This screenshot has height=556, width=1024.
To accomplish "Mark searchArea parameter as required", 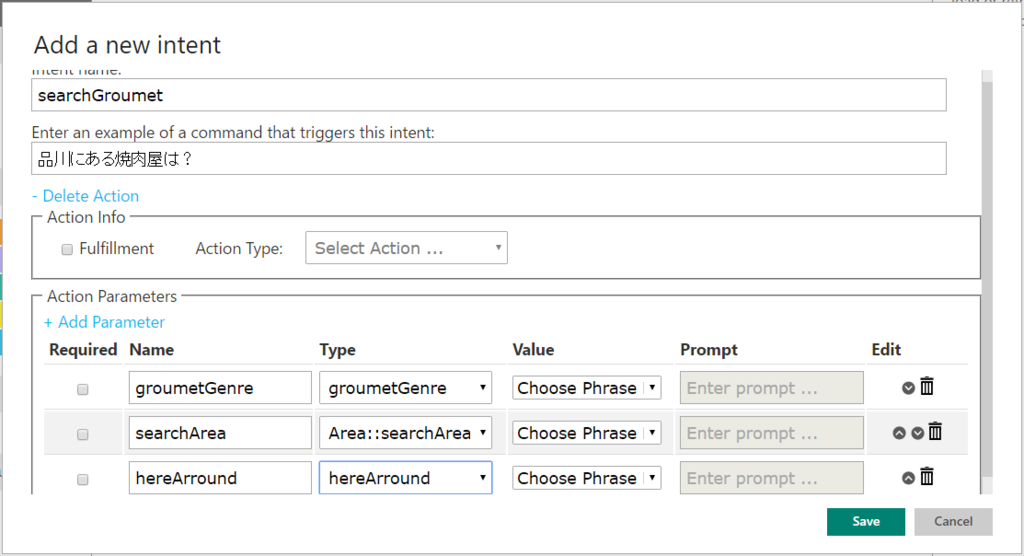I will [83, 434].
